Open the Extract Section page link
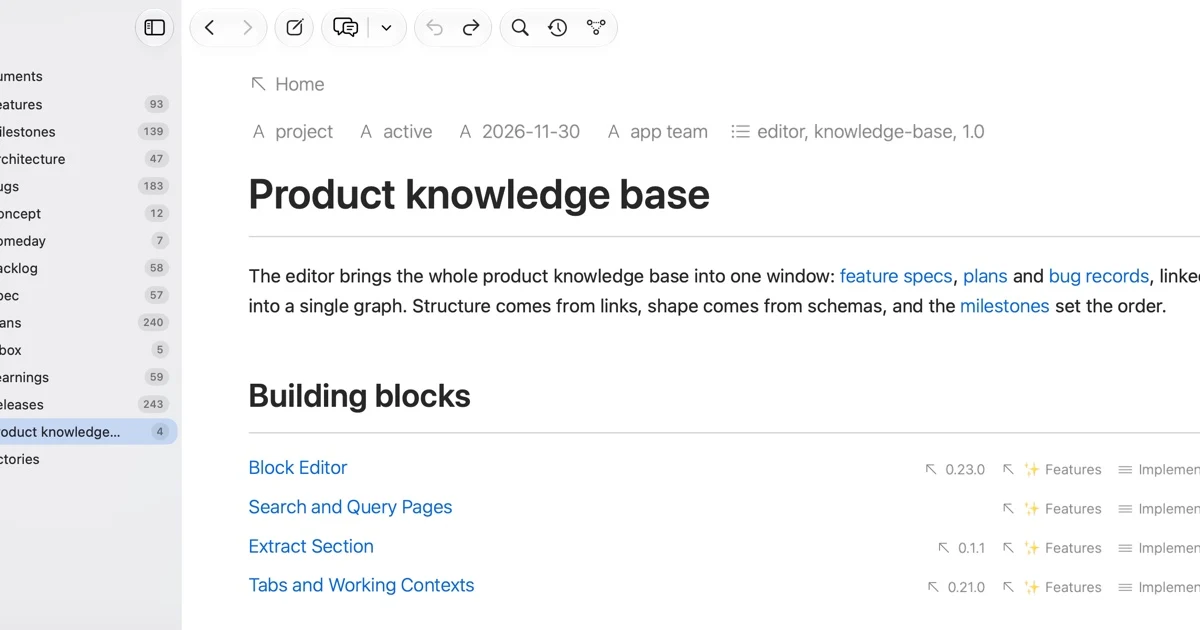Viewport: 1200px width, 630px height. (x=311, y=546)
